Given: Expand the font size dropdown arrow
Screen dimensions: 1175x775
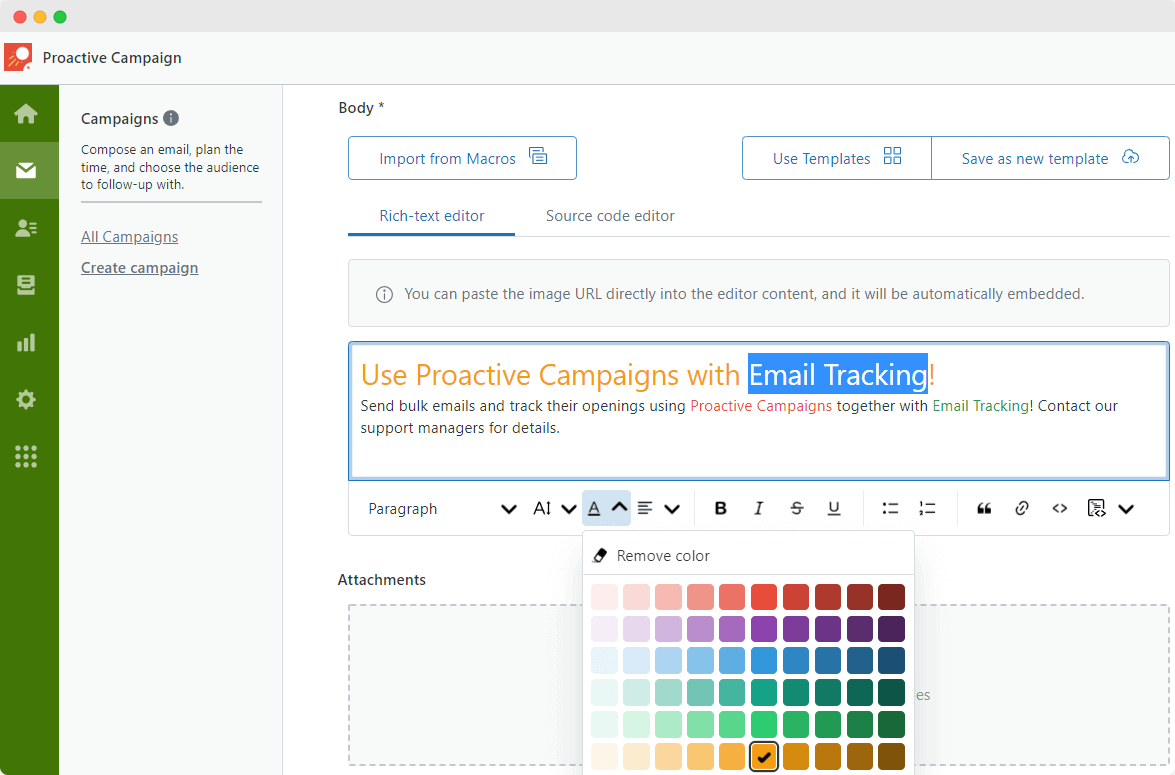Looking at the screenshot, I should [x=569, y=510].
